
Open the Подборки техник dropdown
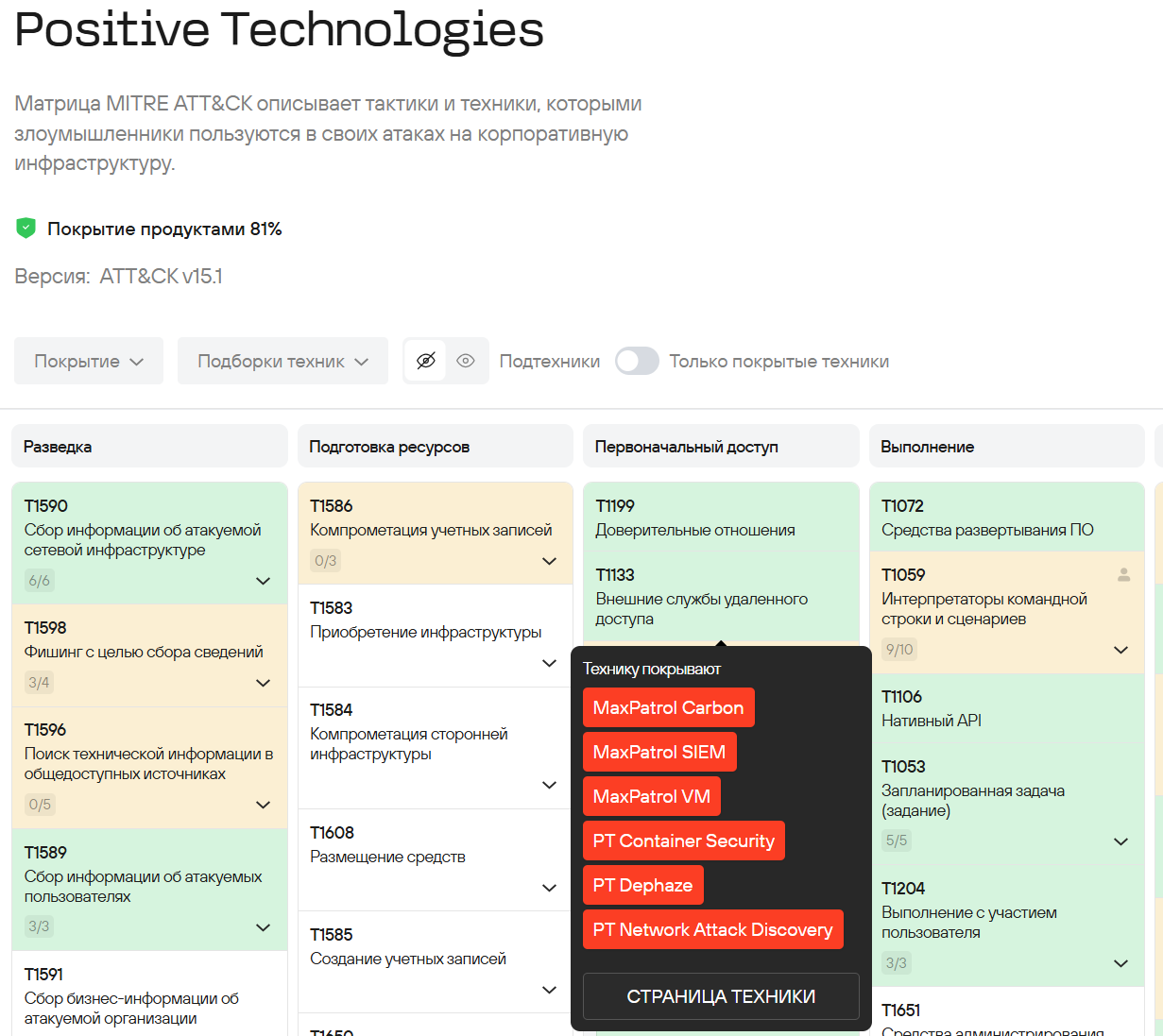click(282, 361)
